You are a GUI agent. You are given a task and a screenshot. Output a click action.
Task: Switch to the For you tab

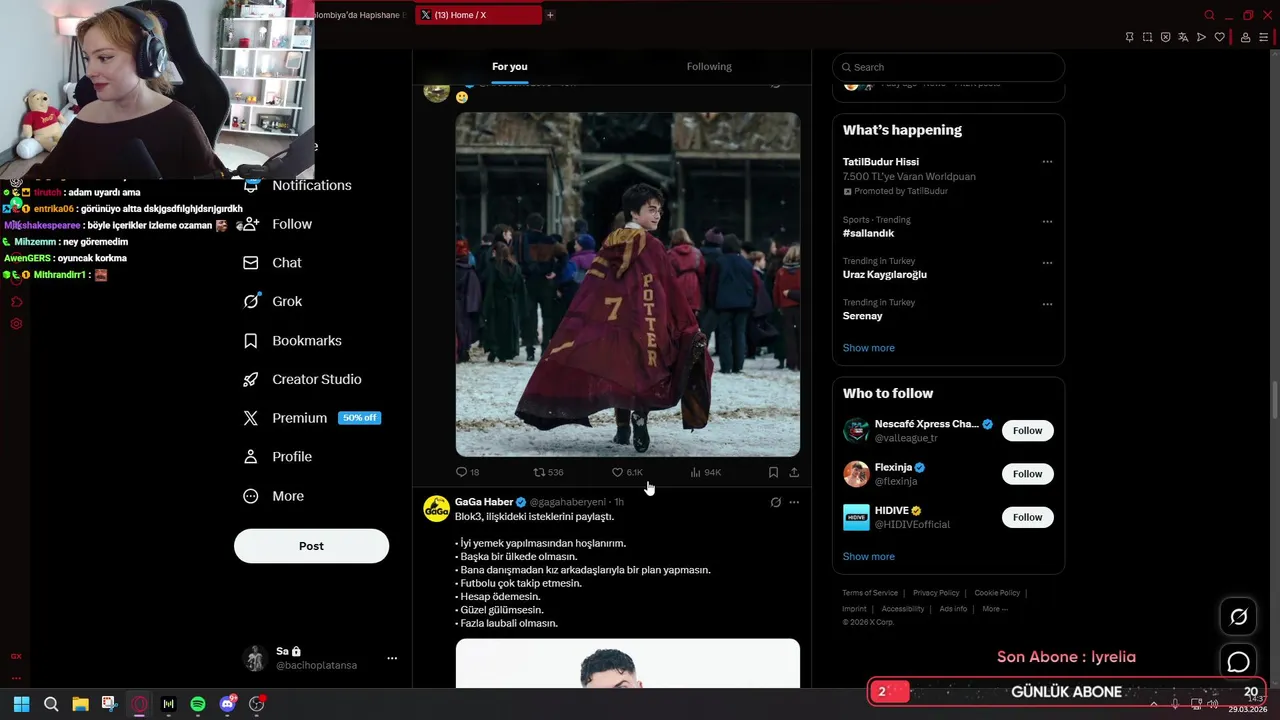click(x=509, y=66)
